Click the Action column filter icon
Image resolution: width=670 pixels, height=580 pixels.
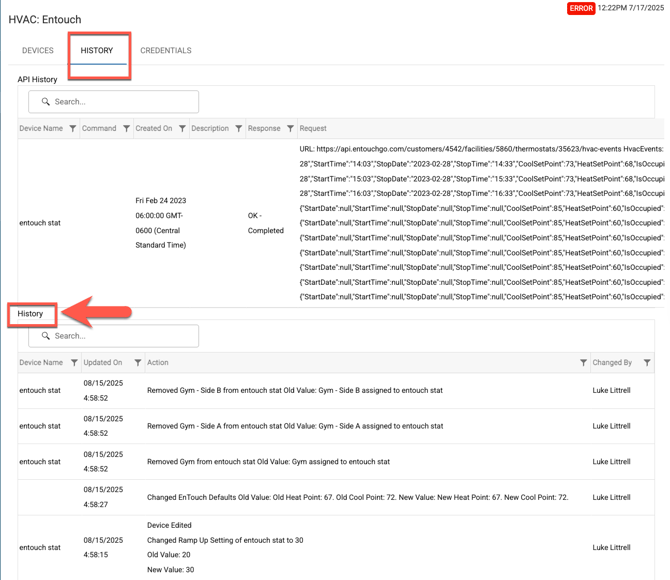coord(583,363)
